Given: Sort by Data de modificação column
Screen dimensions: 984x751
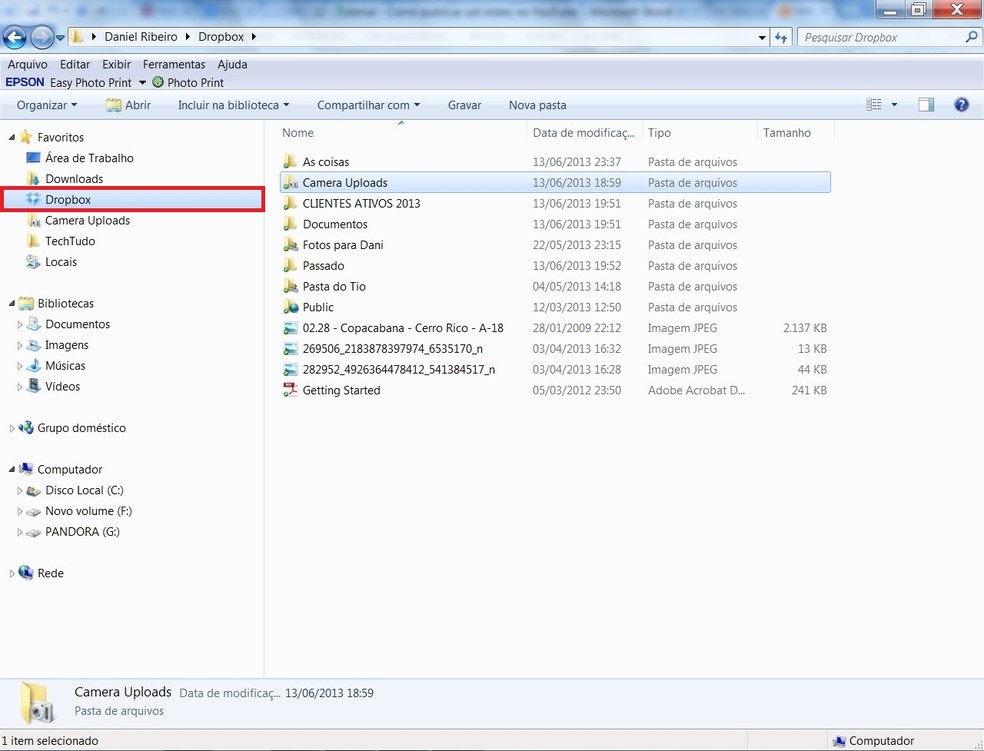Looking at the screenshot, I should (x=584, y=132).
